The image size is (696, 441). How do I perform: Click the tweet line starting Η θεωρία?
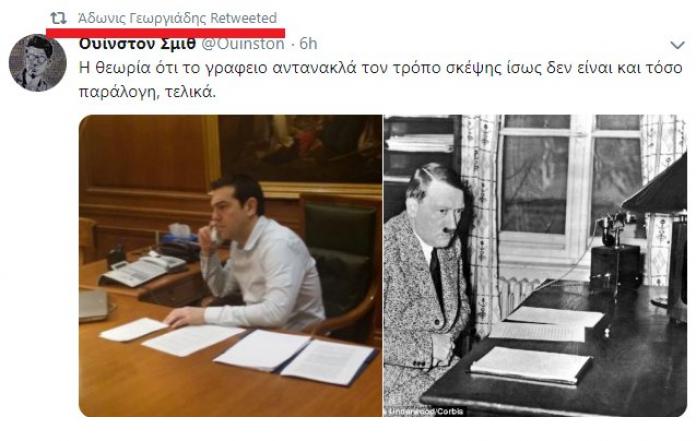point(380,68)
